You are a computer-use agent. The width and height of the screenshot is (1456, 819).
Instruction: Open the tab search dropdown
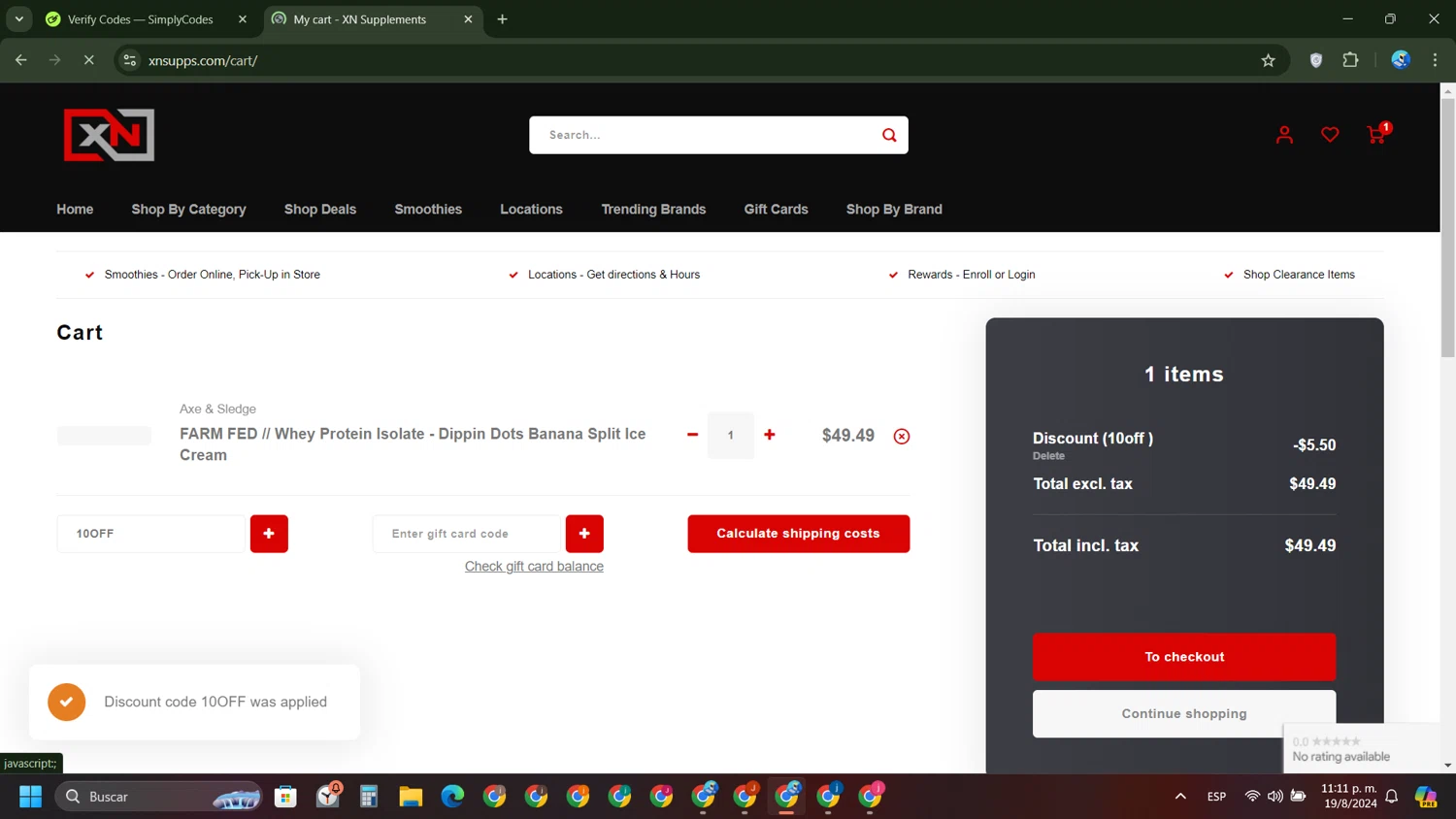[x=19, y=19]
